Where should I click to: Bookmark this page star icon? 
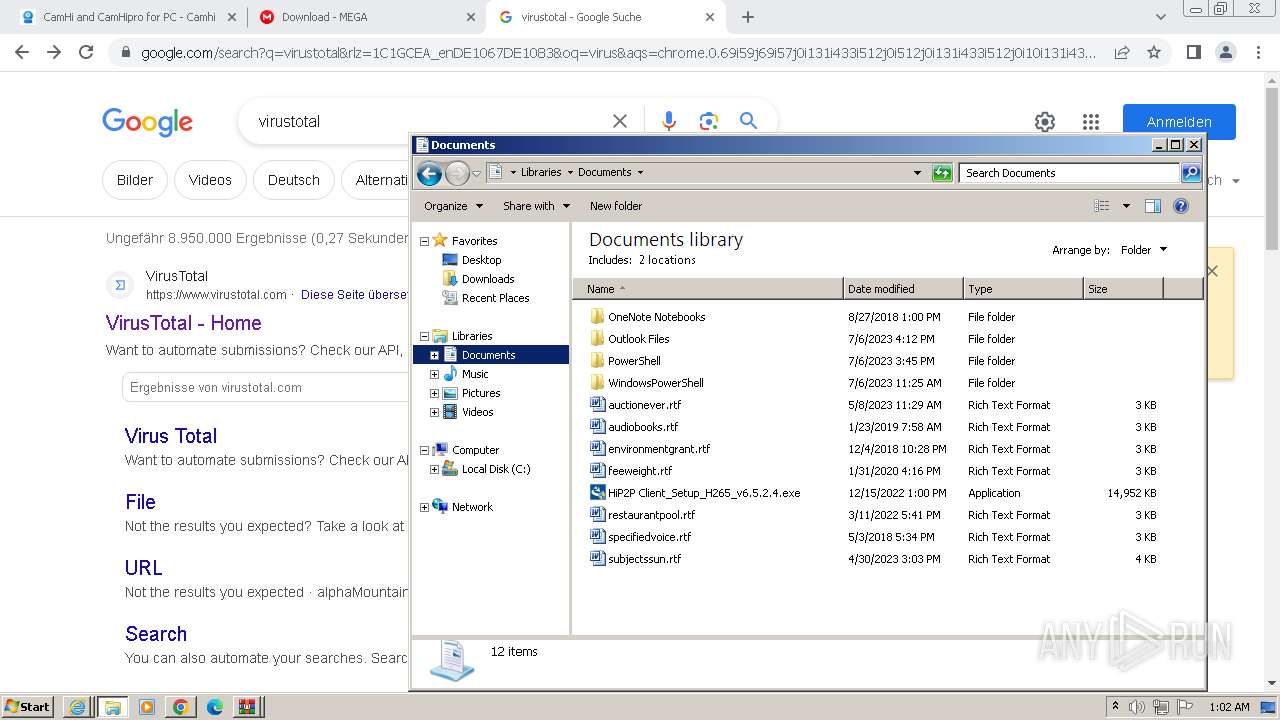[1154, 52]
